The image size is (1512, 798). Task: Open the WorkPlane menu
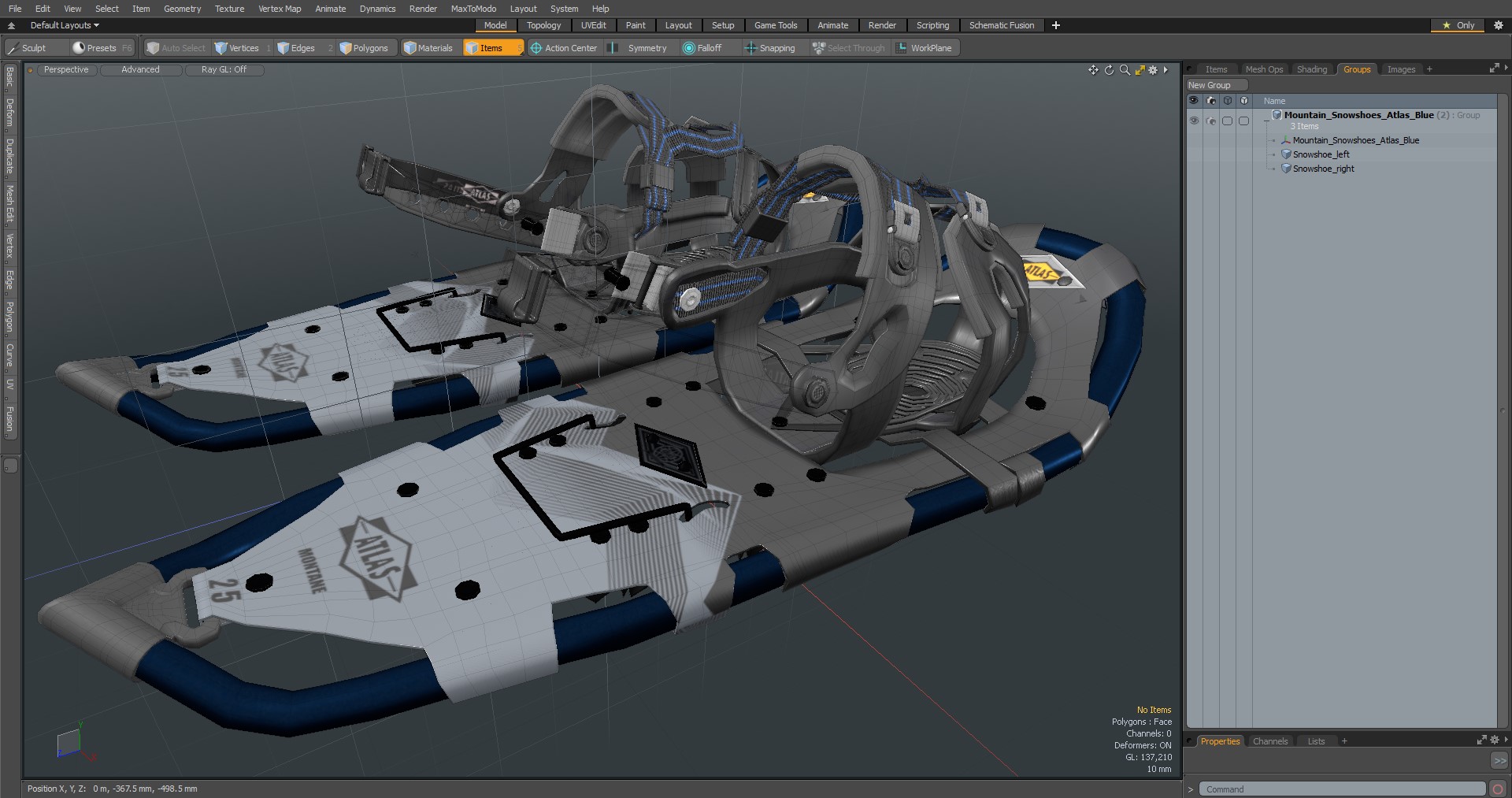point(925,48)
